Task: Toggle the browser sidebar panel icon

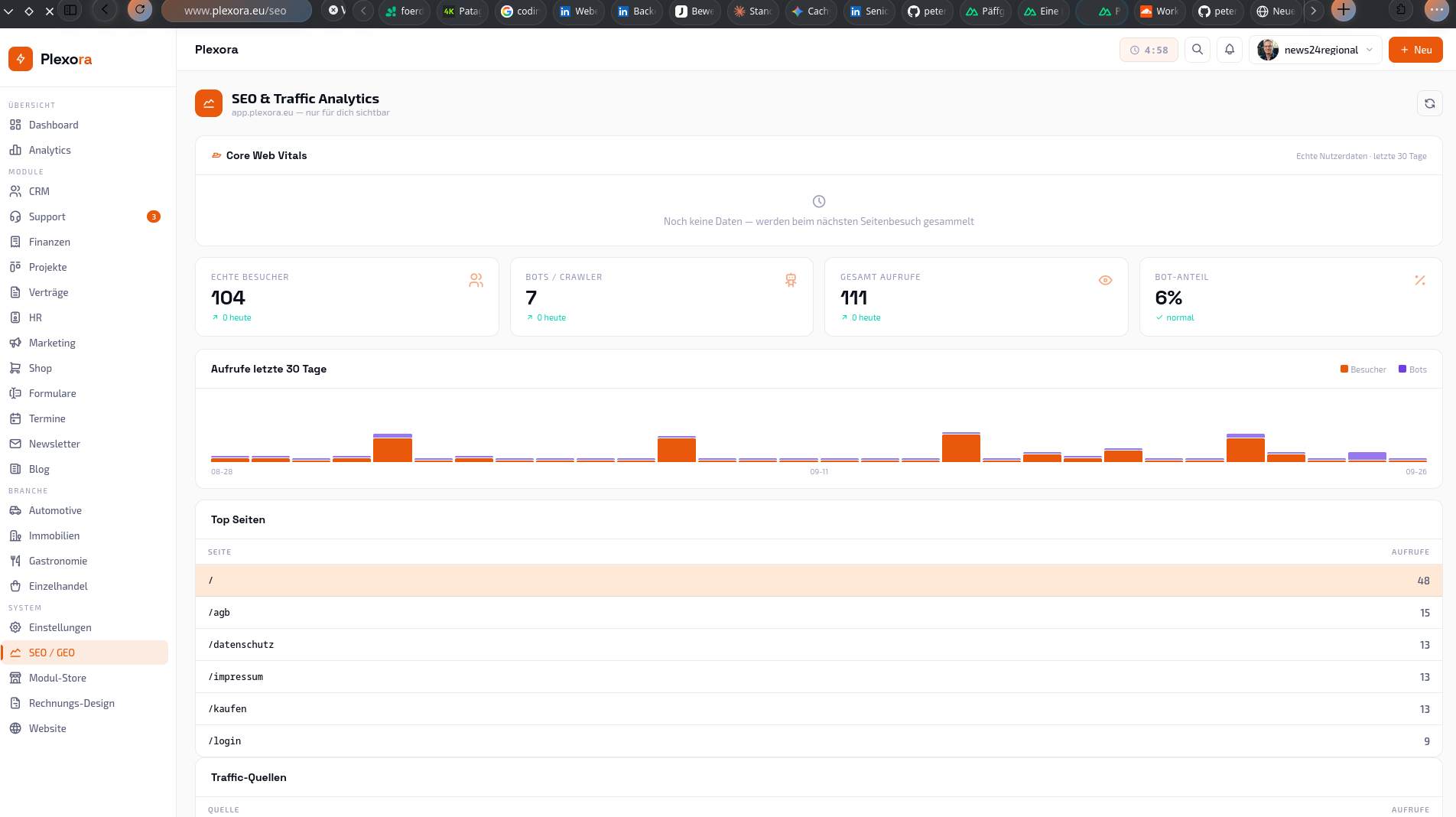Action: (x=70, y=10)
